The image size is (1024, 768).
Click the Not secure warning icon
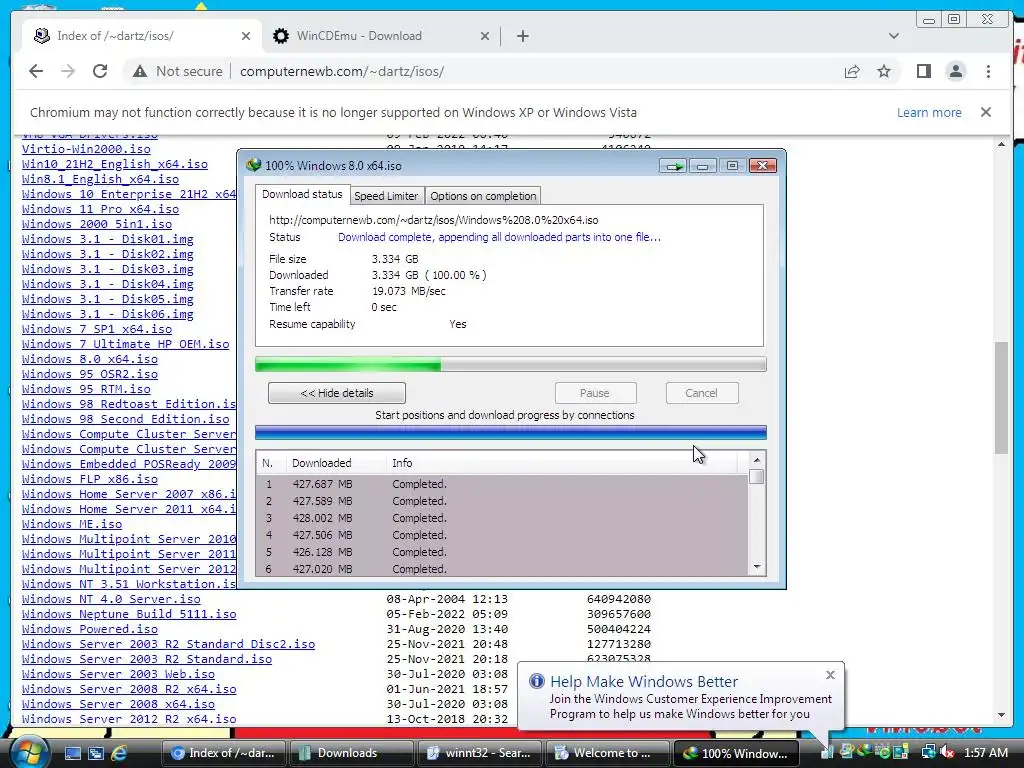(x=140, y=71)
